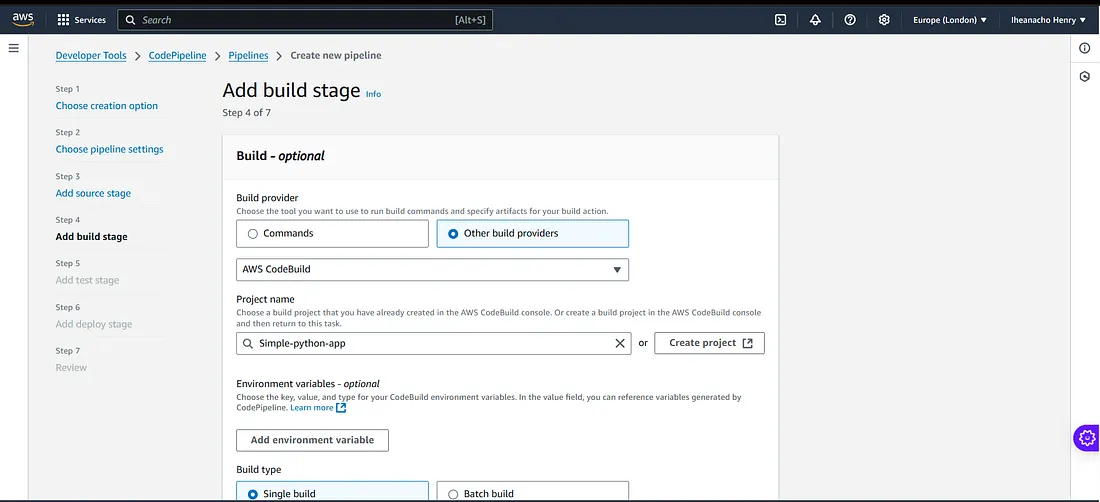Go to Step 2 Choose pipeline settings
The height and width of the screenshot is (502, 1100).
pyautogui.click(x=109, y=149)
